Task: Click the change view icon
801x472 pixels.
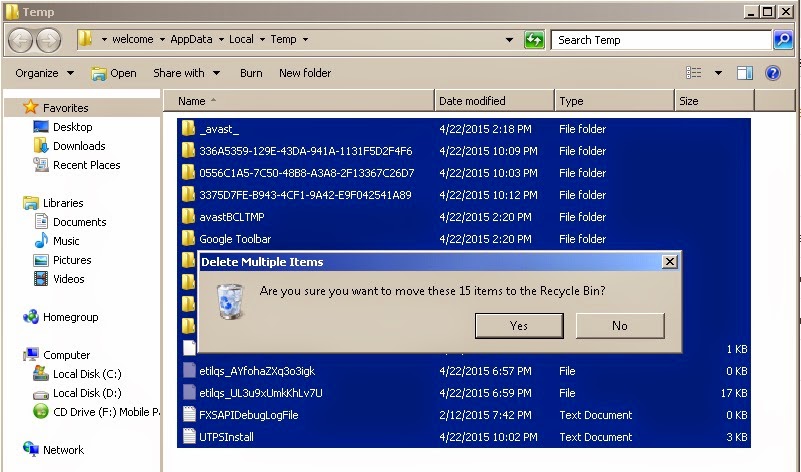Action: click(693, 73)
